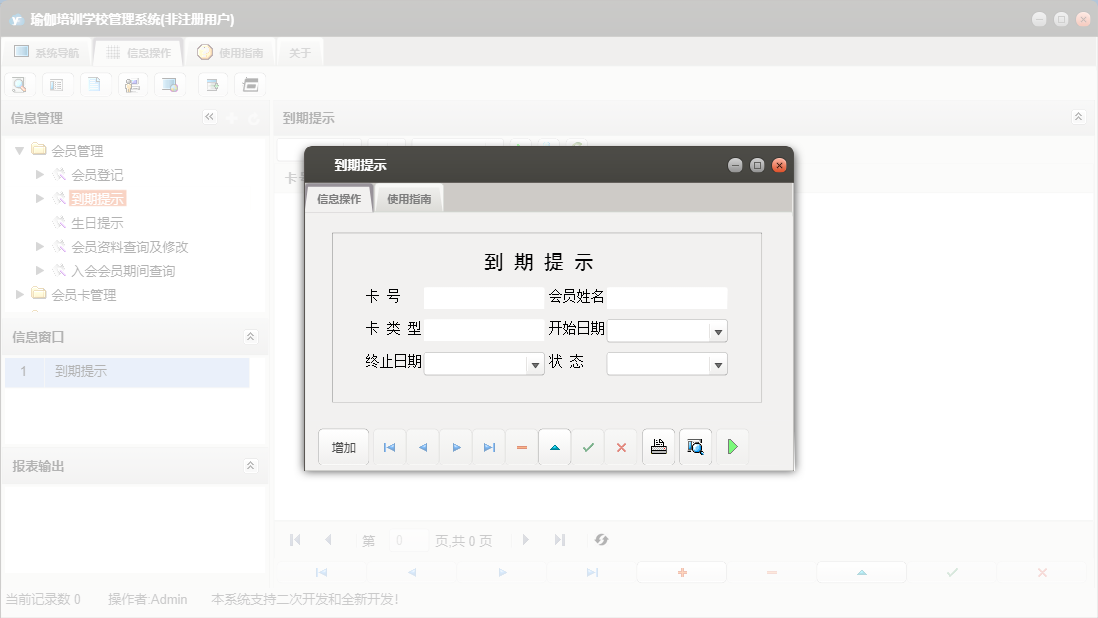Cancel edits with the red X button
This screenshot has height=618, width=1098.
(x=621, y=447)
